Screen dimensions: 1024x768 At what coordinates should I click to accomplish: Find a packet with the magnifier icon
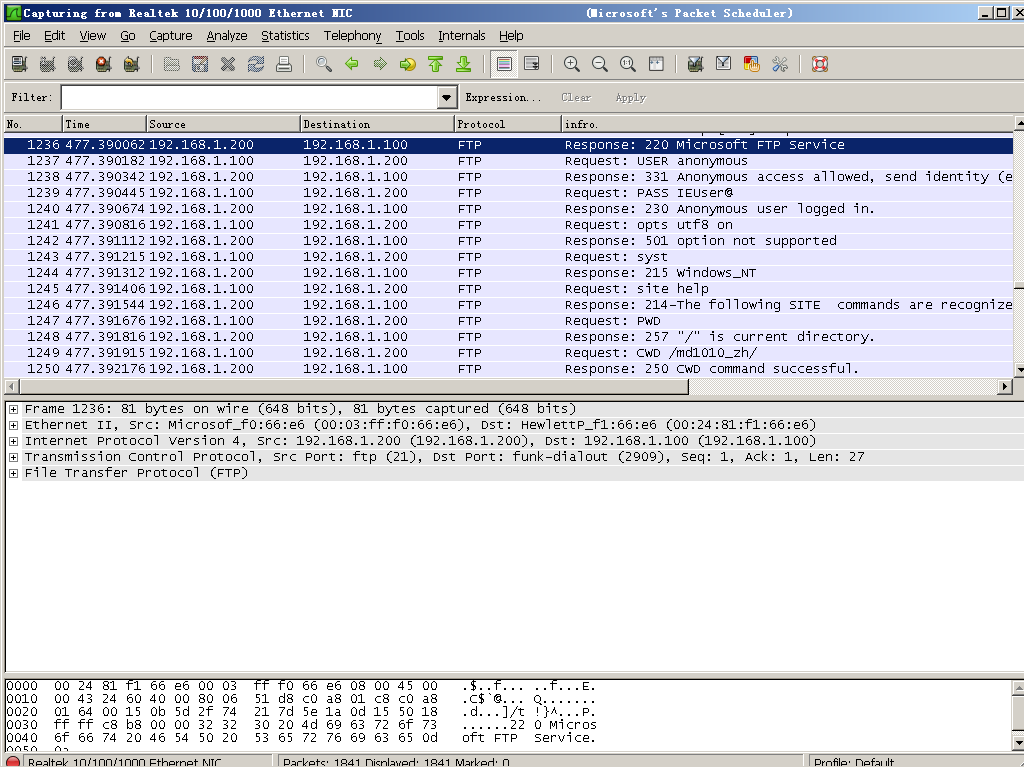[324, 64]
